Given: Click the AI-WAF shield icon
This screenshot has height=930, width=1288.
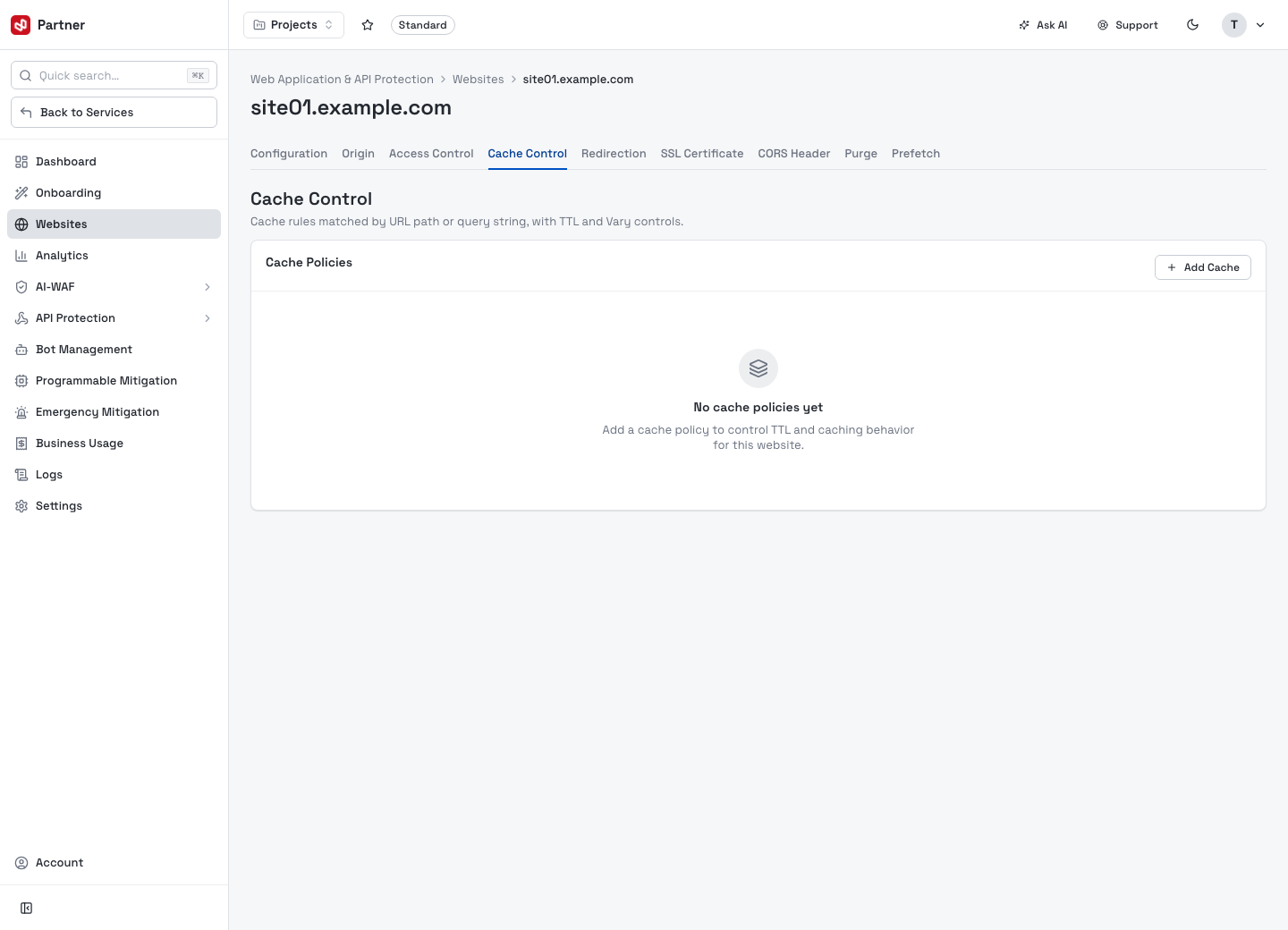Looking at the screenshot, I should [x=21, y=287].
